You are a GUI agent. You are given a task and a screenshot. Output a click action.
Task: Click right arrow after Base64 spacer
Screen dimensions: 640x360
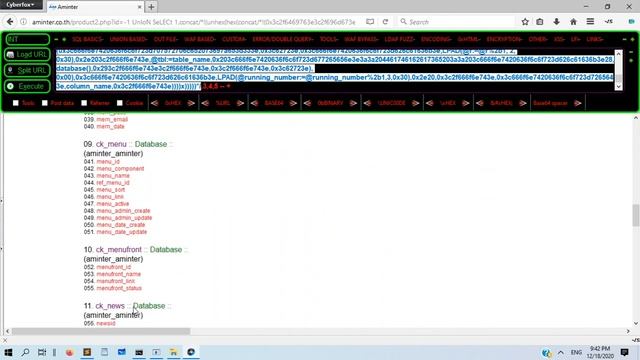(578, 103)
